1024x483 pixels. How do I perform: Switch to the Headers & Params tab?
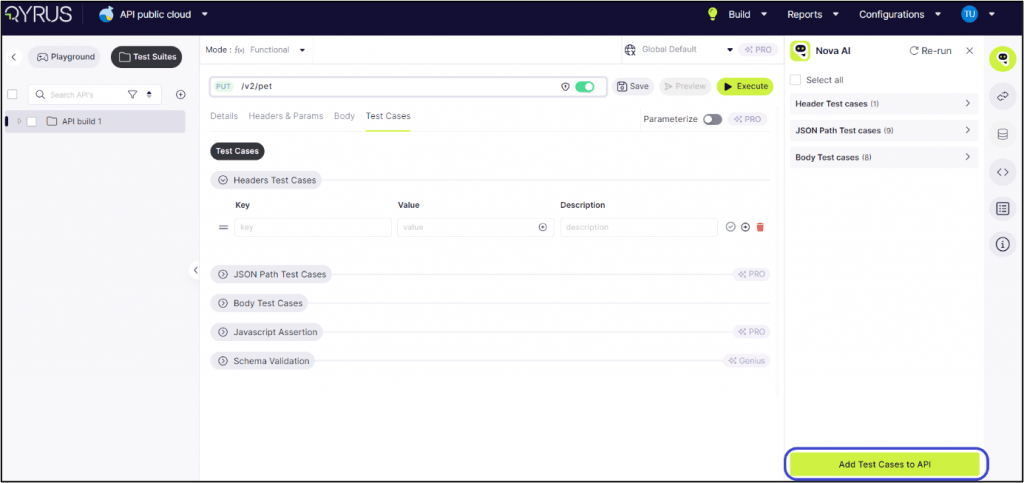[286, 116]
